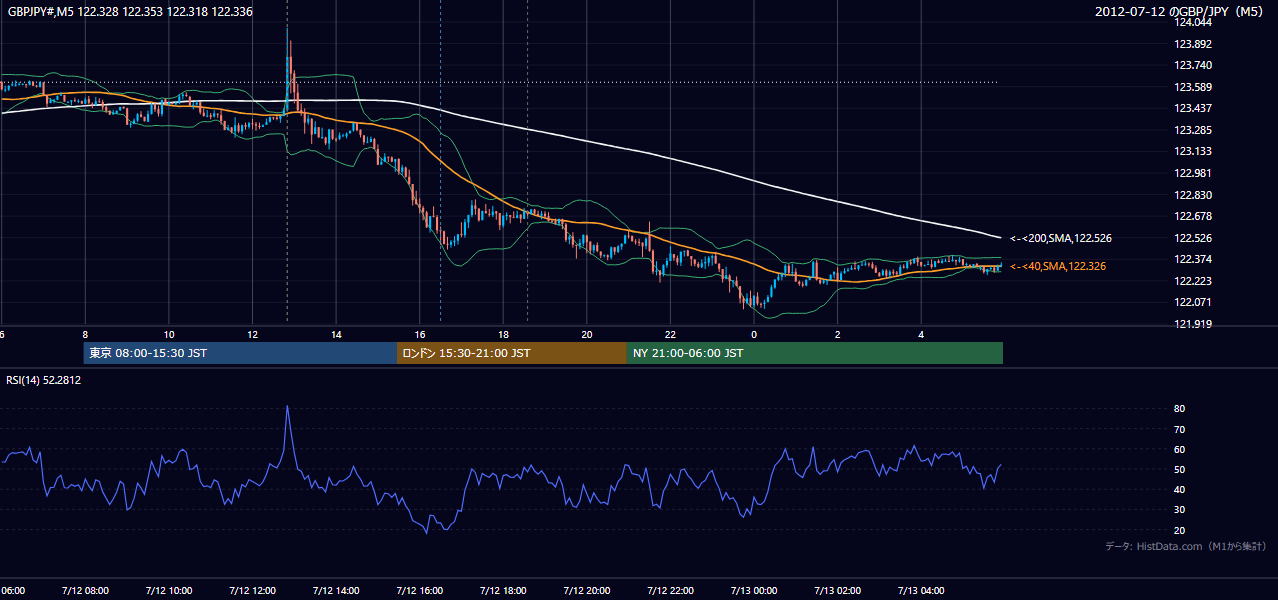Viewport: 1278px width, 600px height.
Task: Select the 2012-07-12 GBP/JPY (M5) chart title
Action: (x=1181, y=12)
